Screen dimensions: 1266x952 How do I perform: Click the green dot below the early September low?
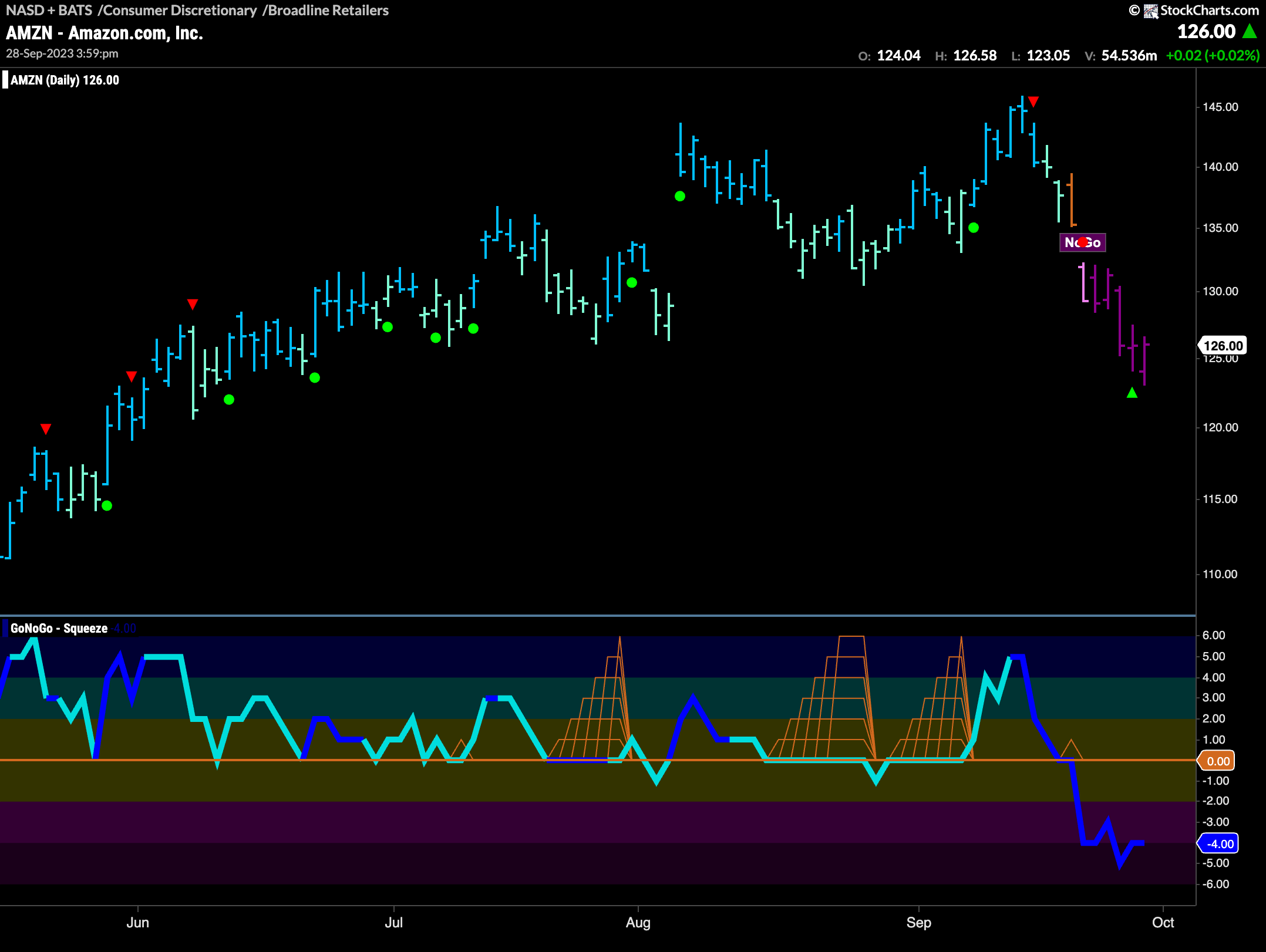974,228
